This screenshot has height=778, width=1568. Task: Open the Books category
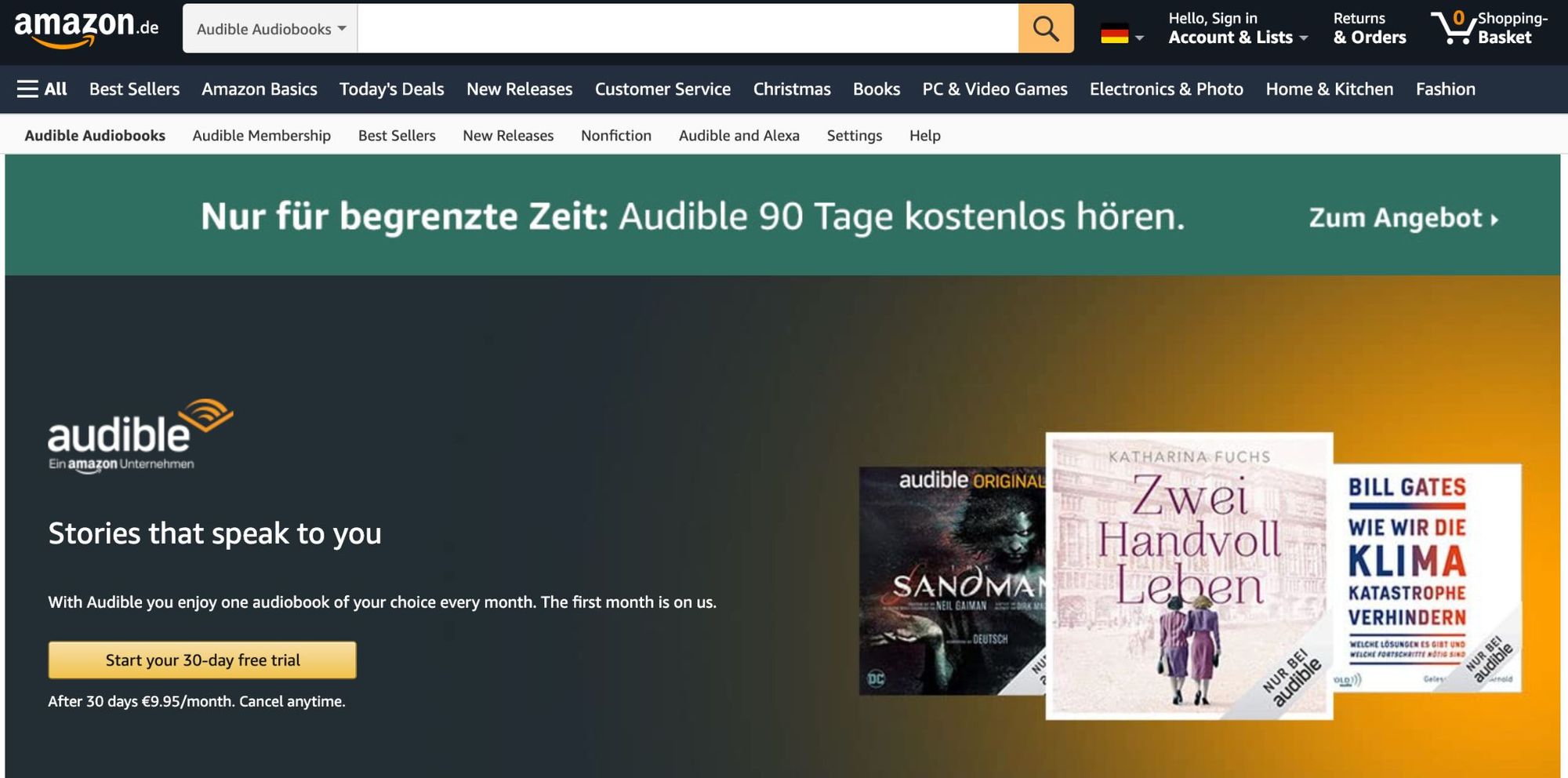tap(877, 89)
